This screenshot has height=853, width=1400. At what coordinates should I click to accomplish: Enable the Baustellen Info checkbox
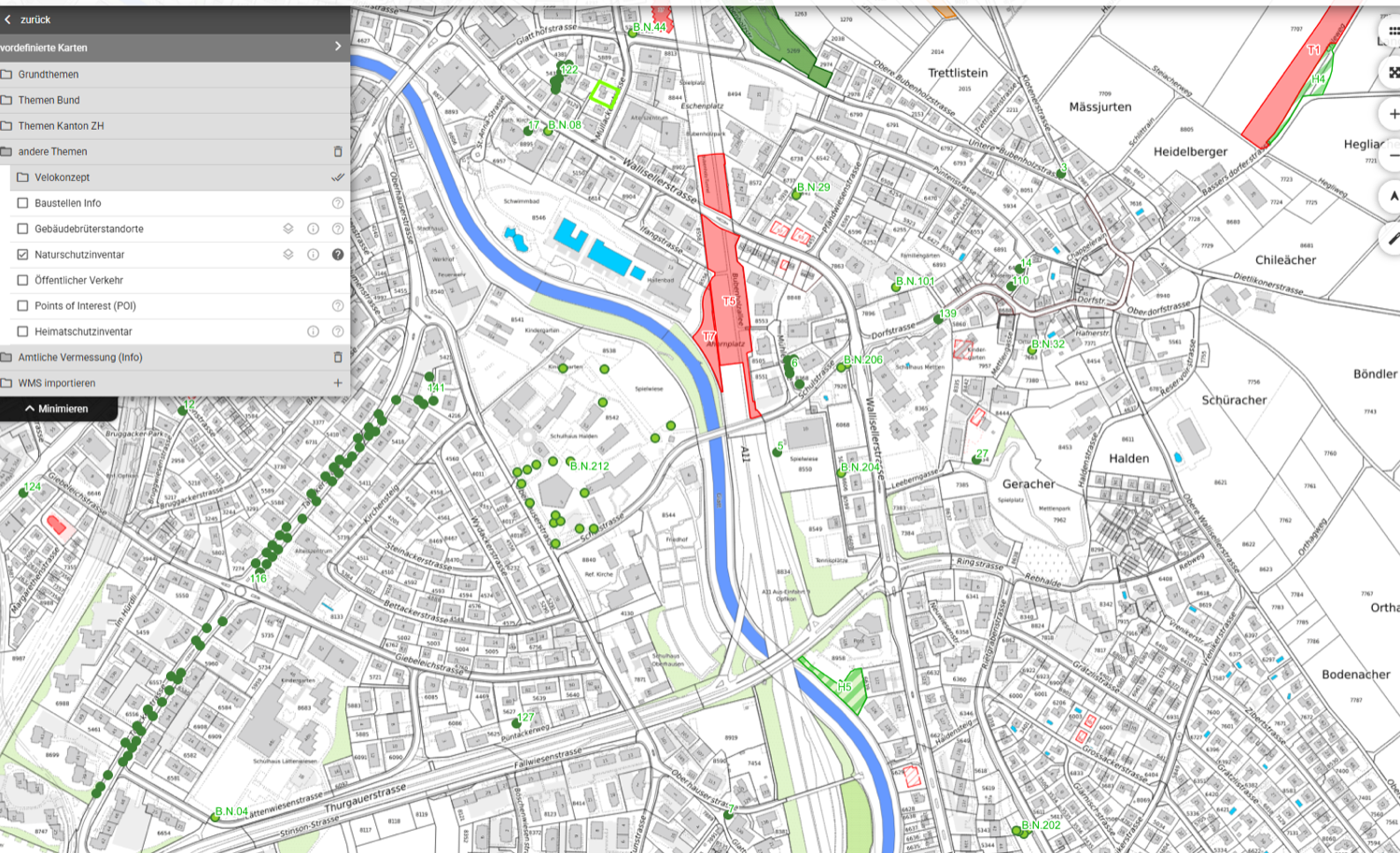pos(22,203)
